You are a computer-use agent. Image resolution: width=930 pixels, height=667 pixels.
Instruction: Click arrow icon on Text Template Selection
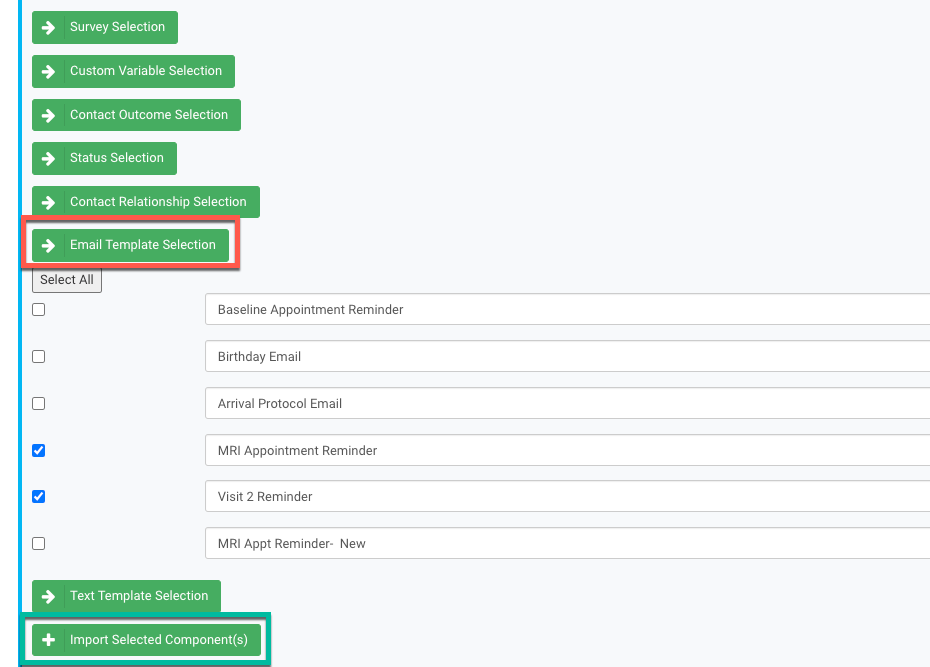[48, 596]
